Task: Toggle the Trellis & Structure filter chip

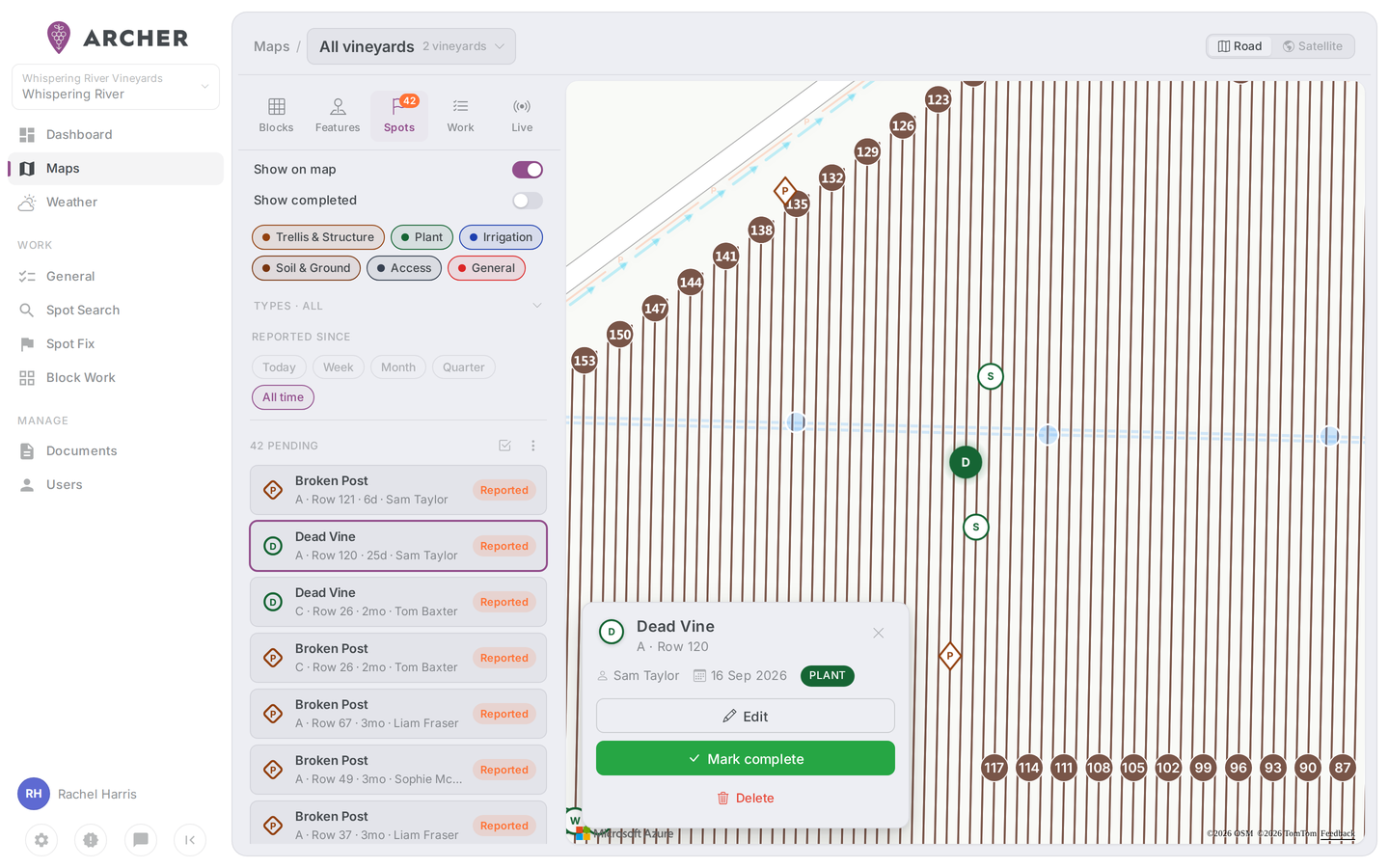Action: point(318,237)
